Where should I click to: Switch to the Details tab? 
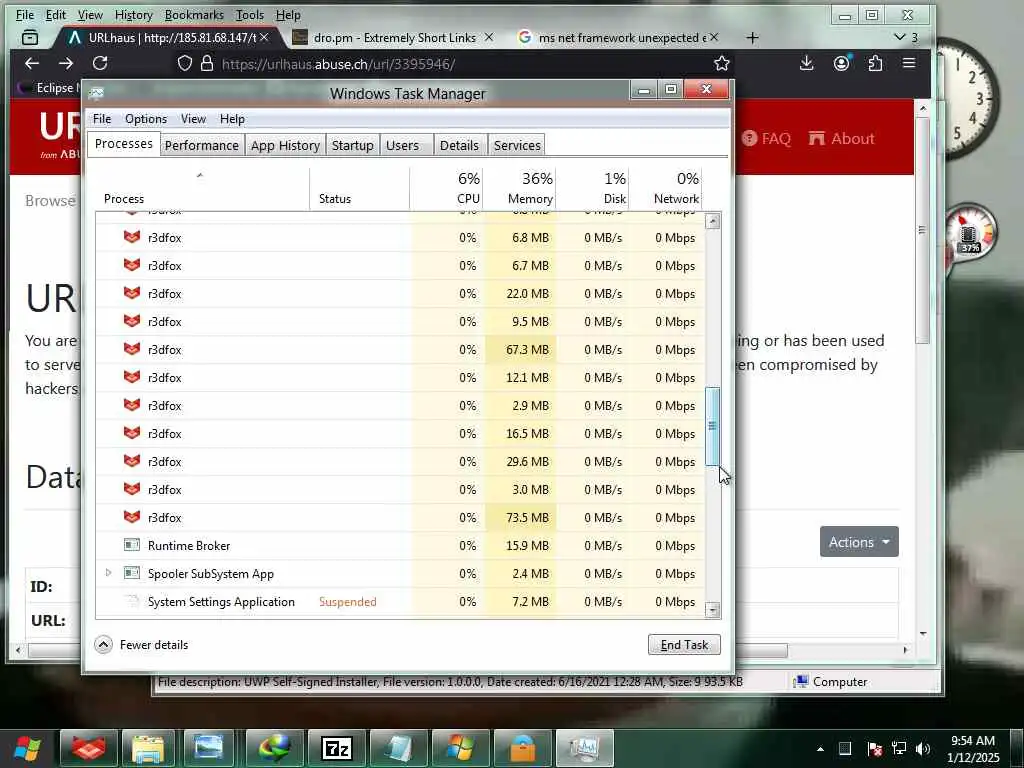coord(459,145)
